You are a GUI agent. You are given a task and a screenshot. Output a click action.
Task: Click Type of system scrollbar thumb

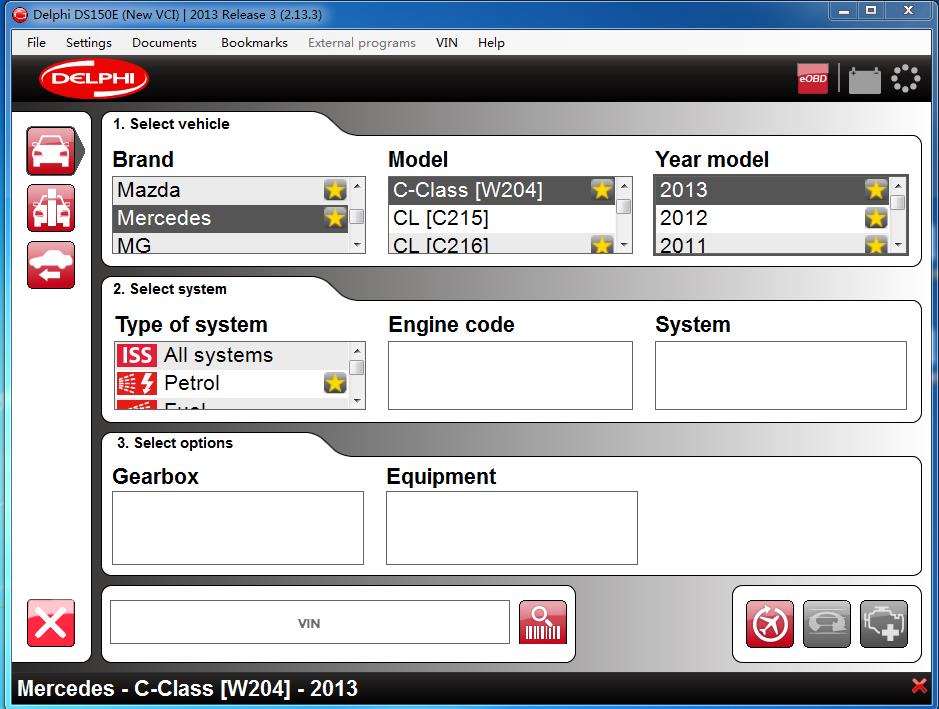(x=357, y=367)
